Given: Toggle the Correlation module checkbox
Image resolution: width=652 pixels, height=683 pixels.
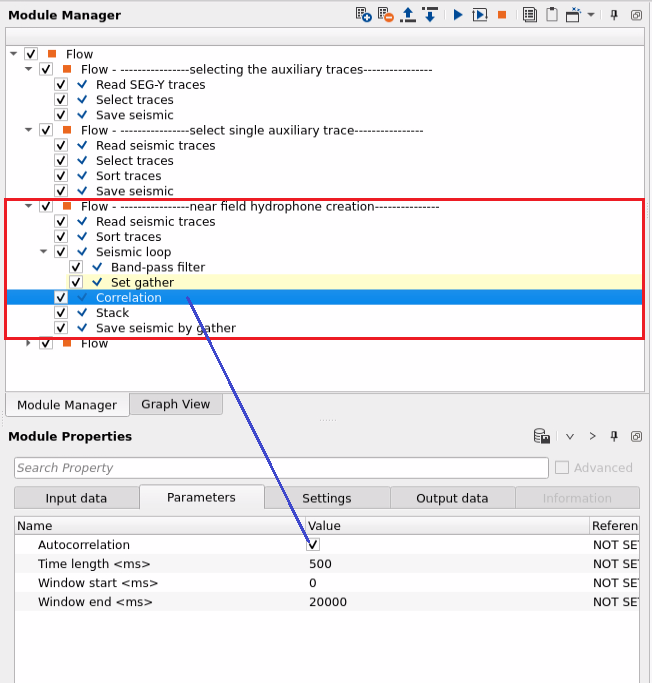Looking at the screenshot, I should tap(61, 298).
